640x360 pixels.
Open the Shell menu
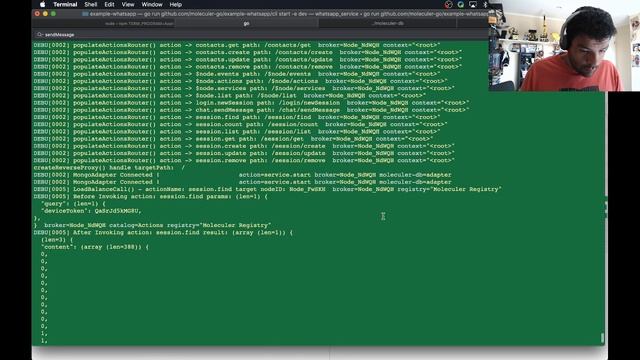91,4
